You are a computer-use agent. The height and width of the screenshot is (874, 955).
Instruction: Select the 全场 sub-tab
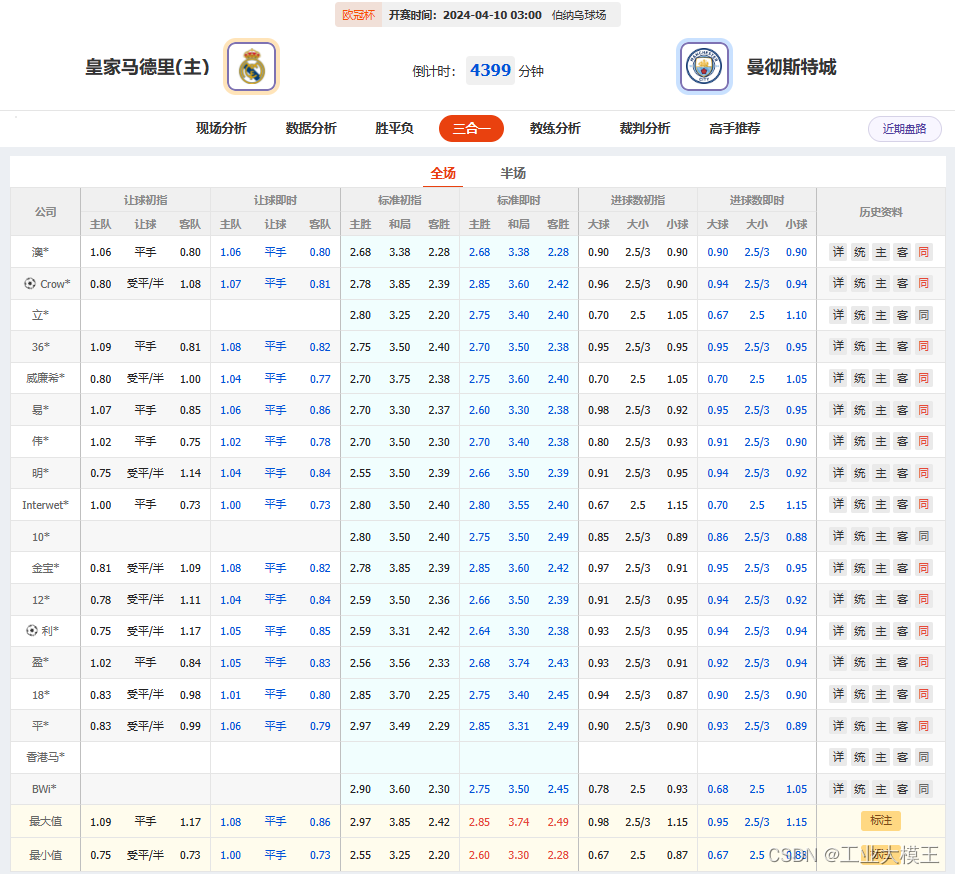443,174
